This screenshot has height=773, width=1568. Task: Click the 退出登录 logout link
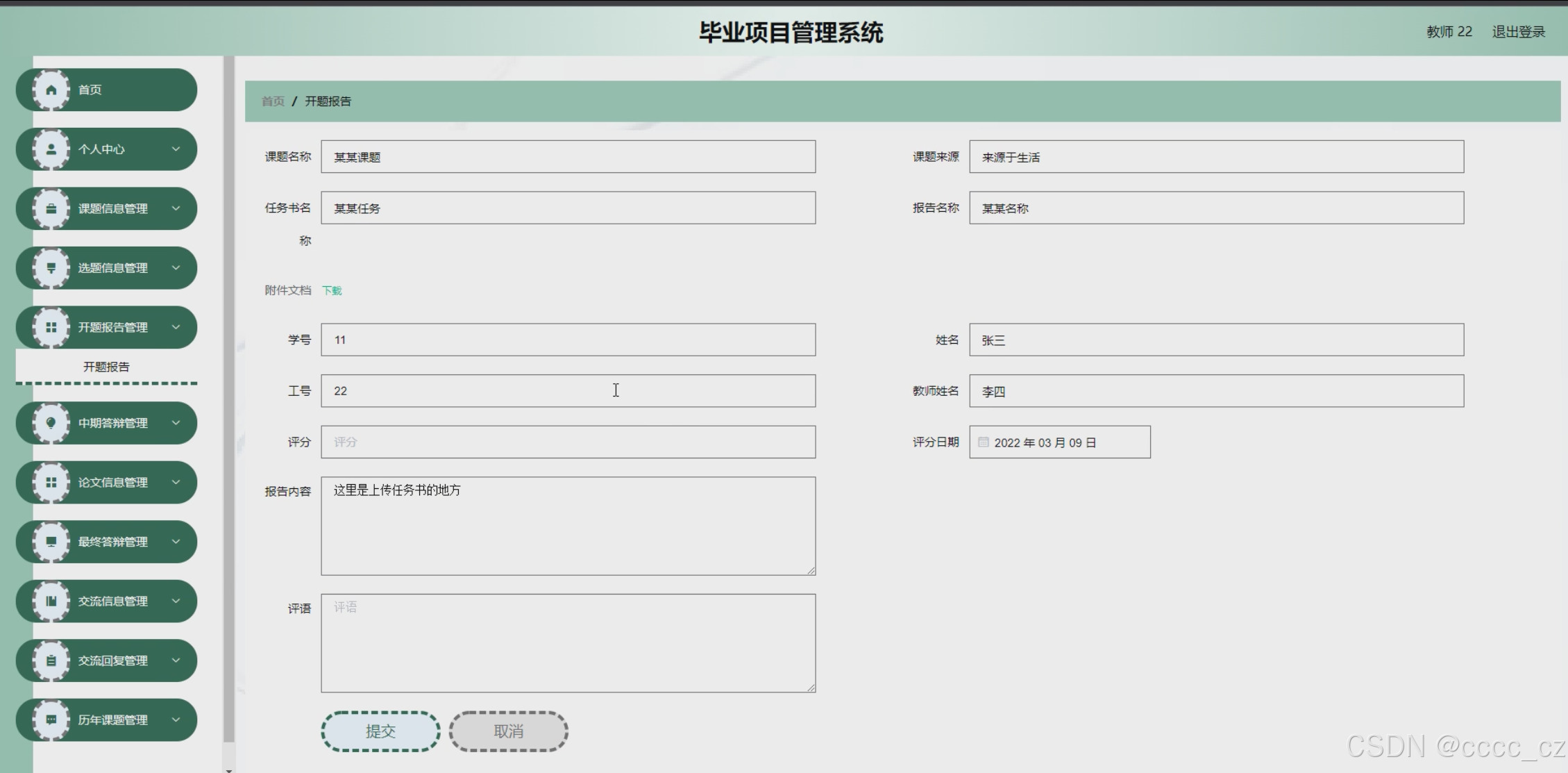tap(1518, 32)
